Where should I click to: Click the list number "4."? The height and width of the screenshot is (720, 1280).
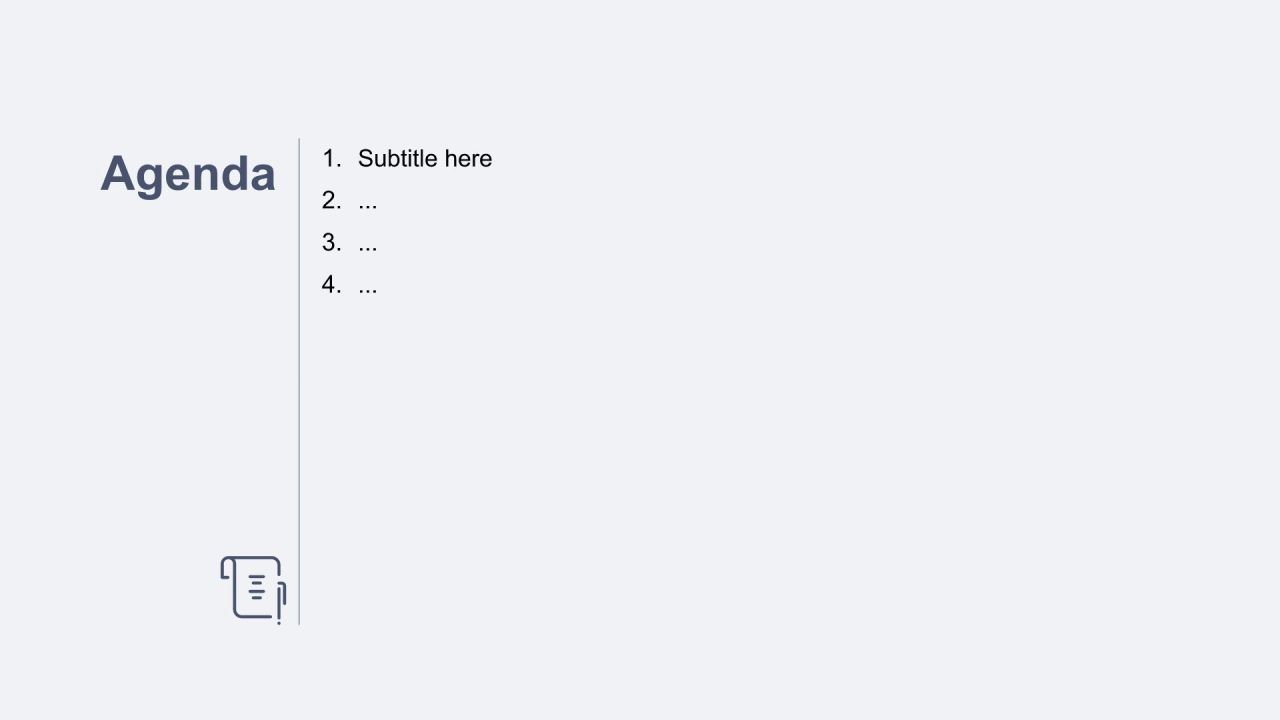pos(331,286)
